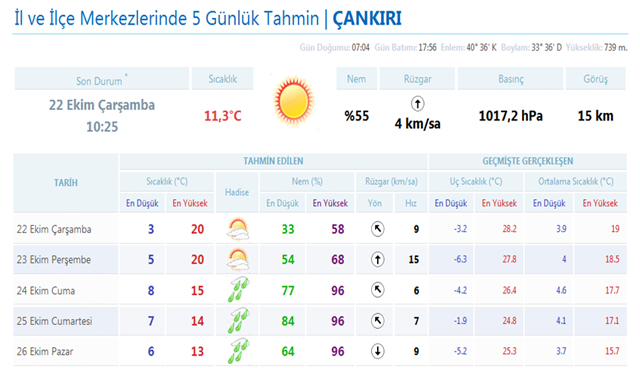Click wind direction arrow for 24 Ekim Cuma
Image resolution: width=640 pixels, height=368 pixels.
378,290
